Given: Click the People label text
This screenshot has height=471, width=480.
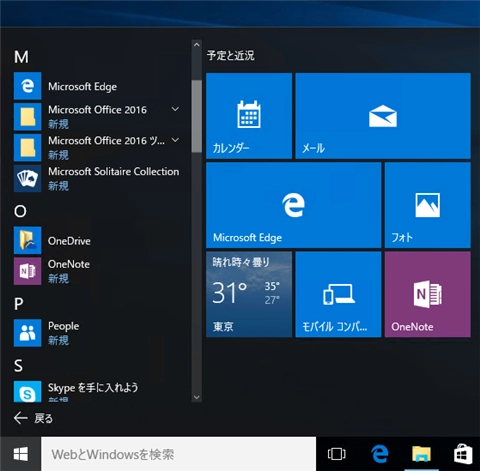Looking at the screenshot, I should (x=64, y=326).
